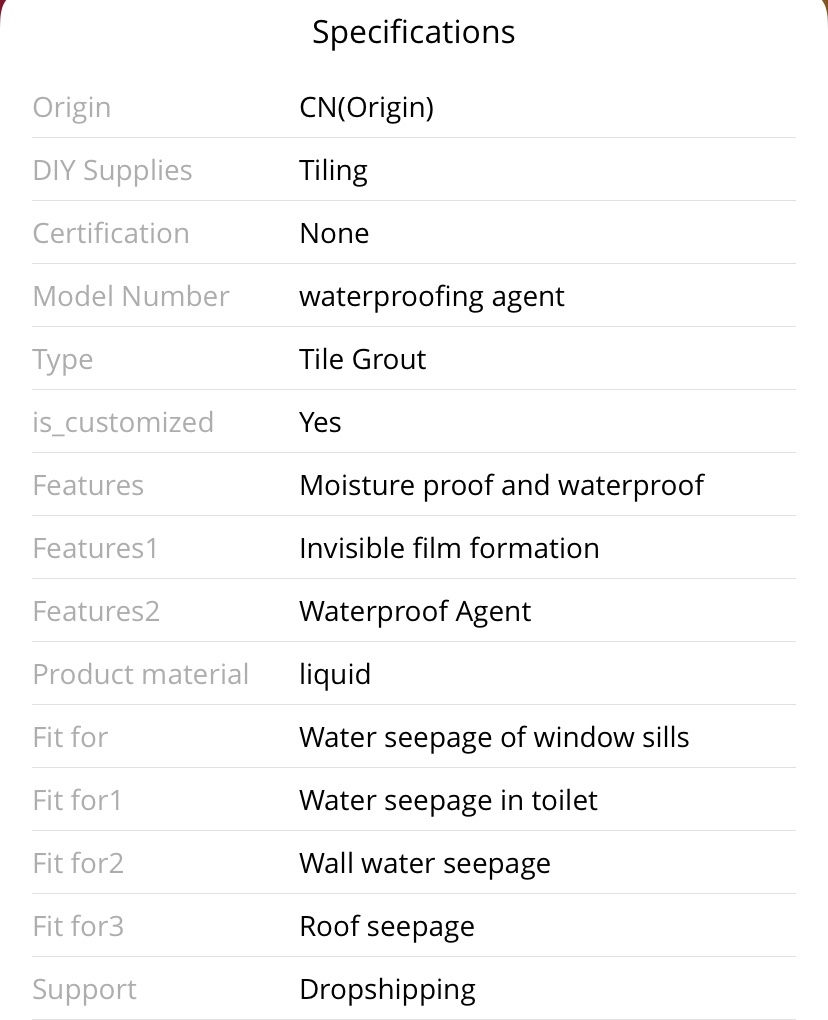The image size is (828, 1020).
Task: Tap the is_customized label
Action: pos(123,423)
